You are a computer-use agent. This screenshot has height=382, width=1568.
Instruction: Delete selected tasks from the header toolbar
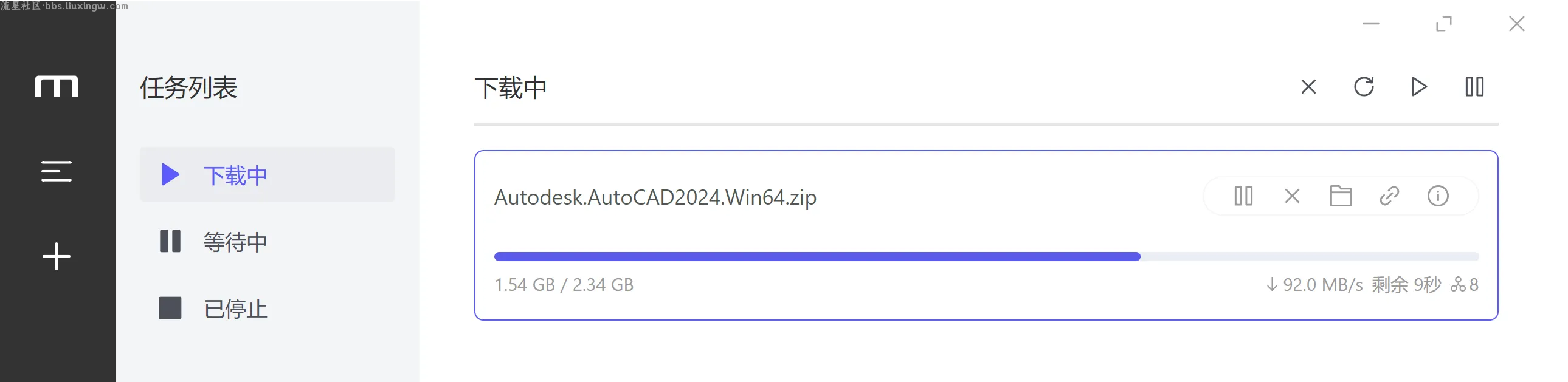click(1308, 87)
